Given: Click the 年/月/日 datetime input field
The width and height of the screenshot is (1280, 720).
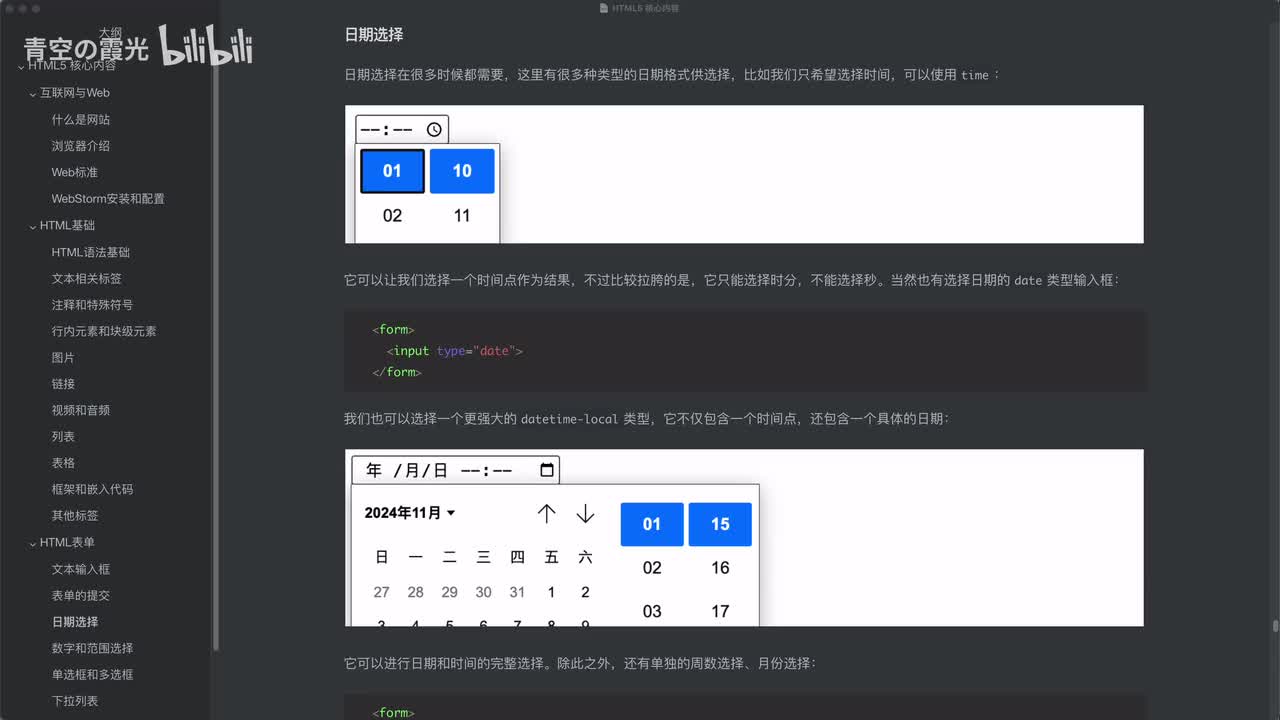Looking at the screenshot, I should (x=455, y=470).
